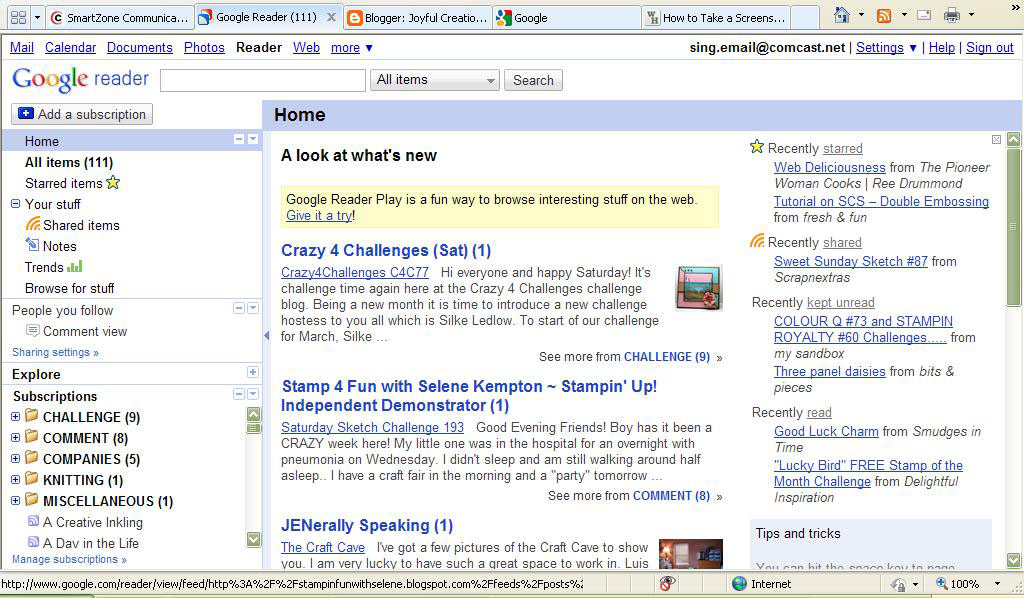This screenshot has width=1024, height=598.
Task: Expand the KNITTING (1) folder
Action: [x=16, y=479]
